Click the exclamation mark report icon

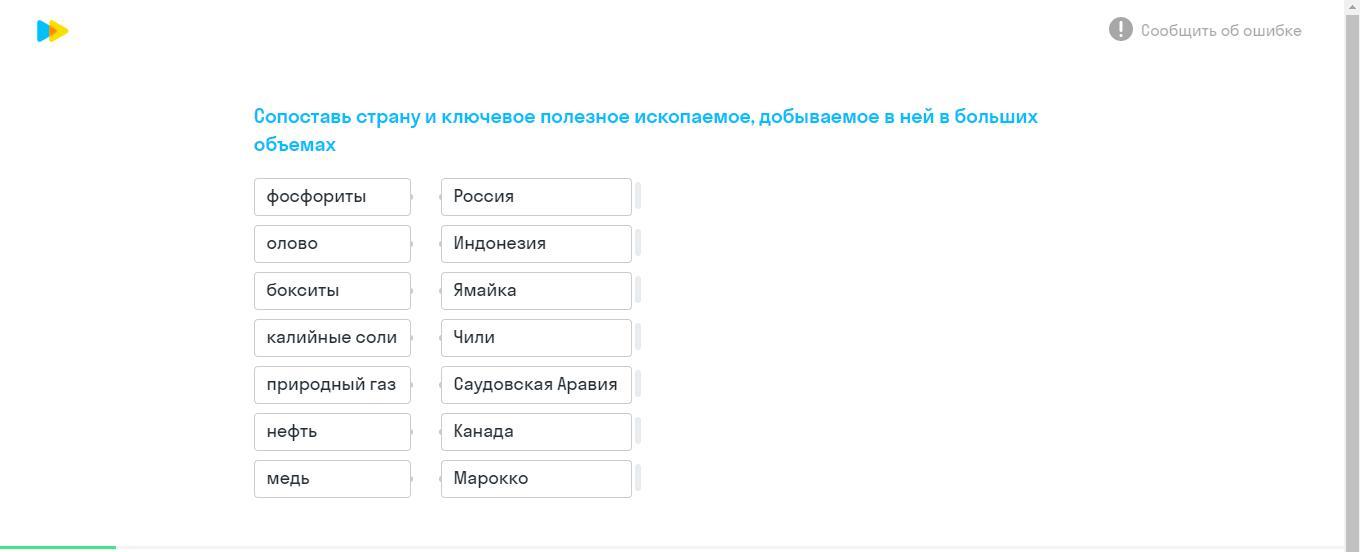click(1120, 29)
